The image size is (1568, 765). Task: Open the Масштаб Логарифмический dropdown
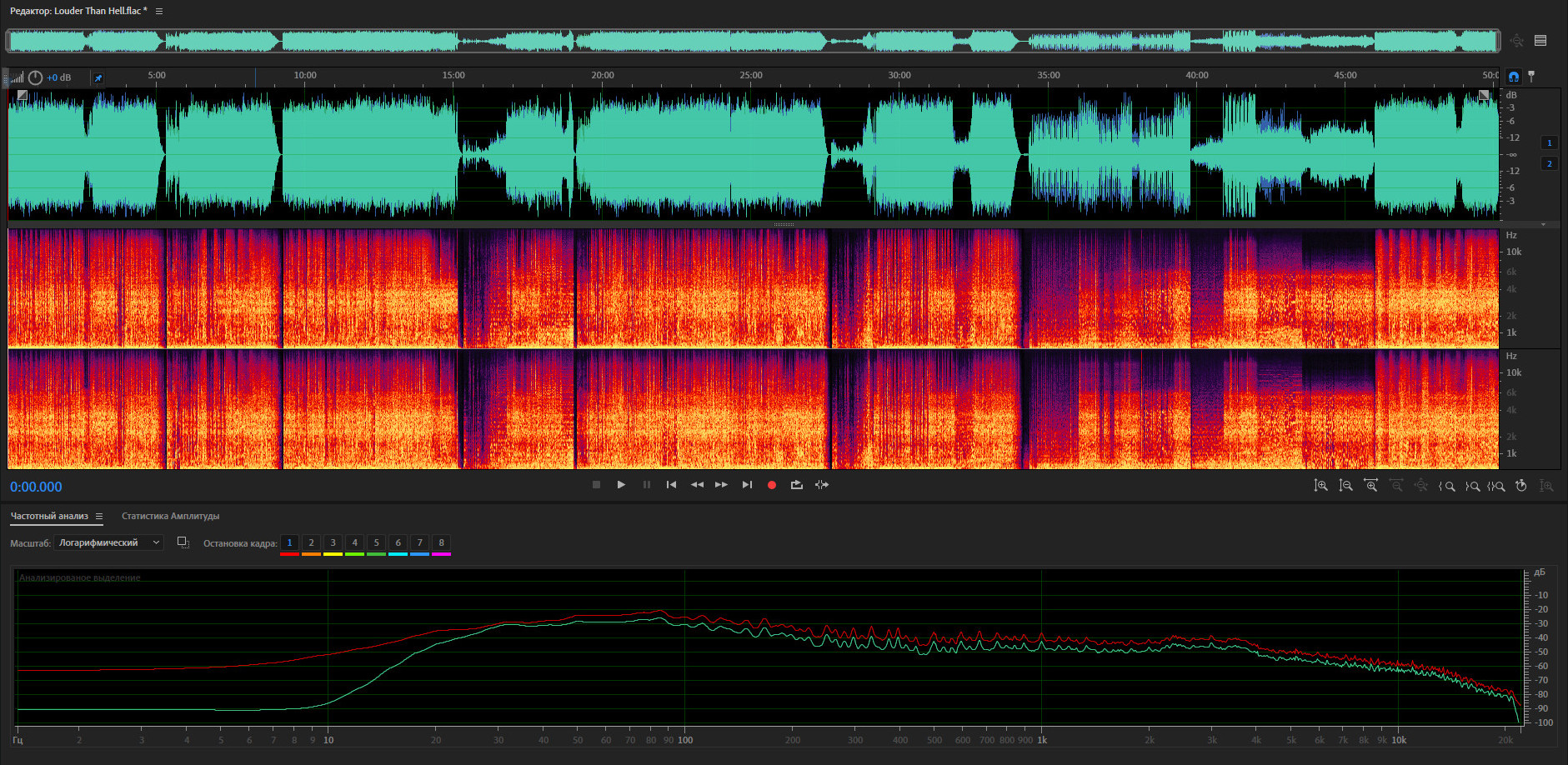click(x=108, y=542)
